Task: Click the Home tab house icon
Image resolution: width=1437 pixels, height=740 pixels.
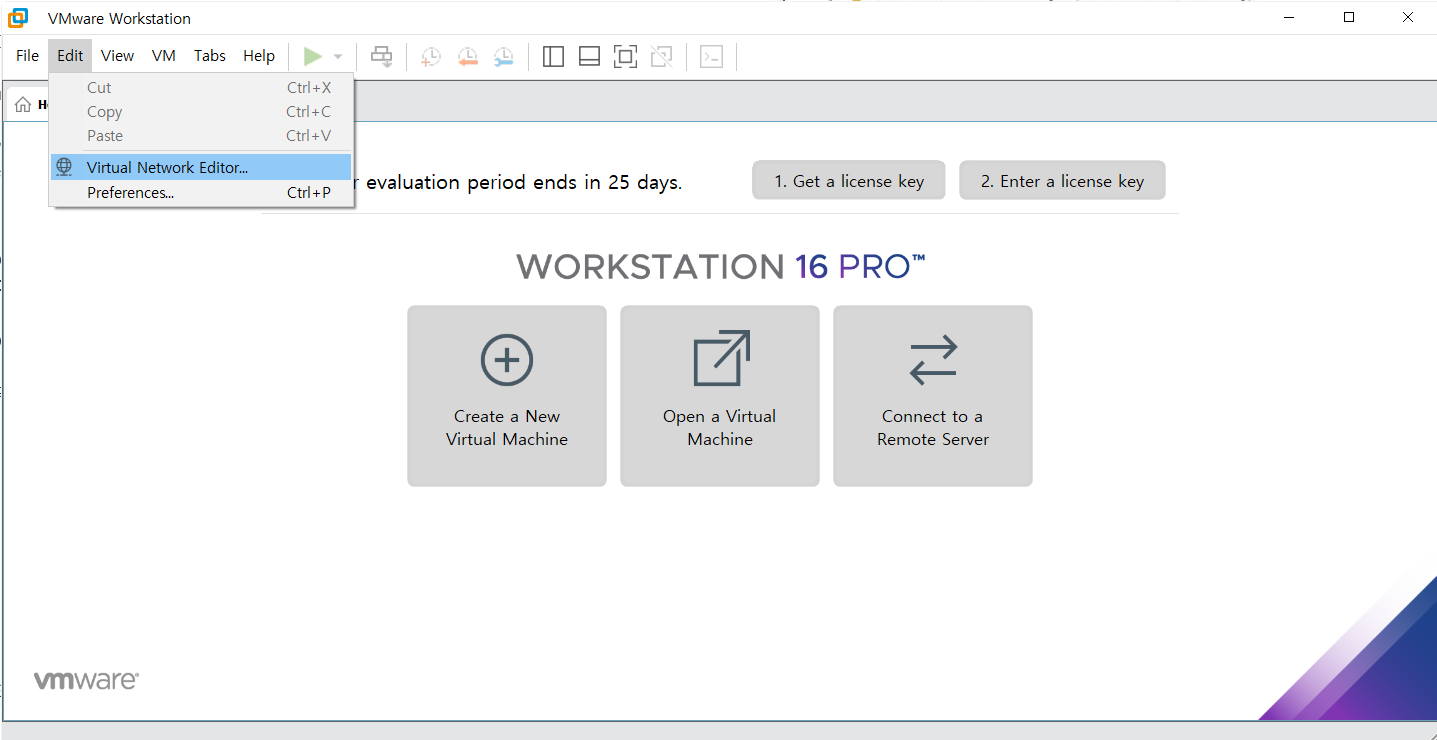Action: 23,104
